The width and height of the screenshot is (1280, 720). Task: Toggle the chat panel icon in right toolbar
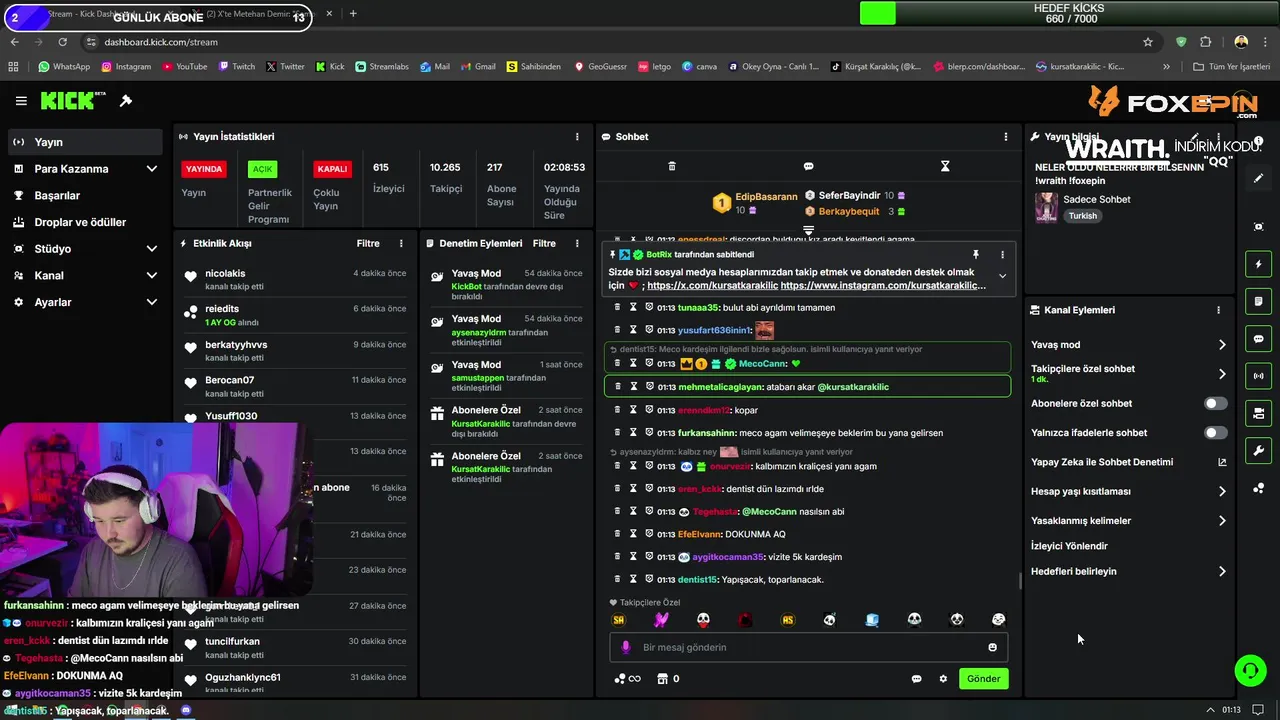pos(1259,339)
